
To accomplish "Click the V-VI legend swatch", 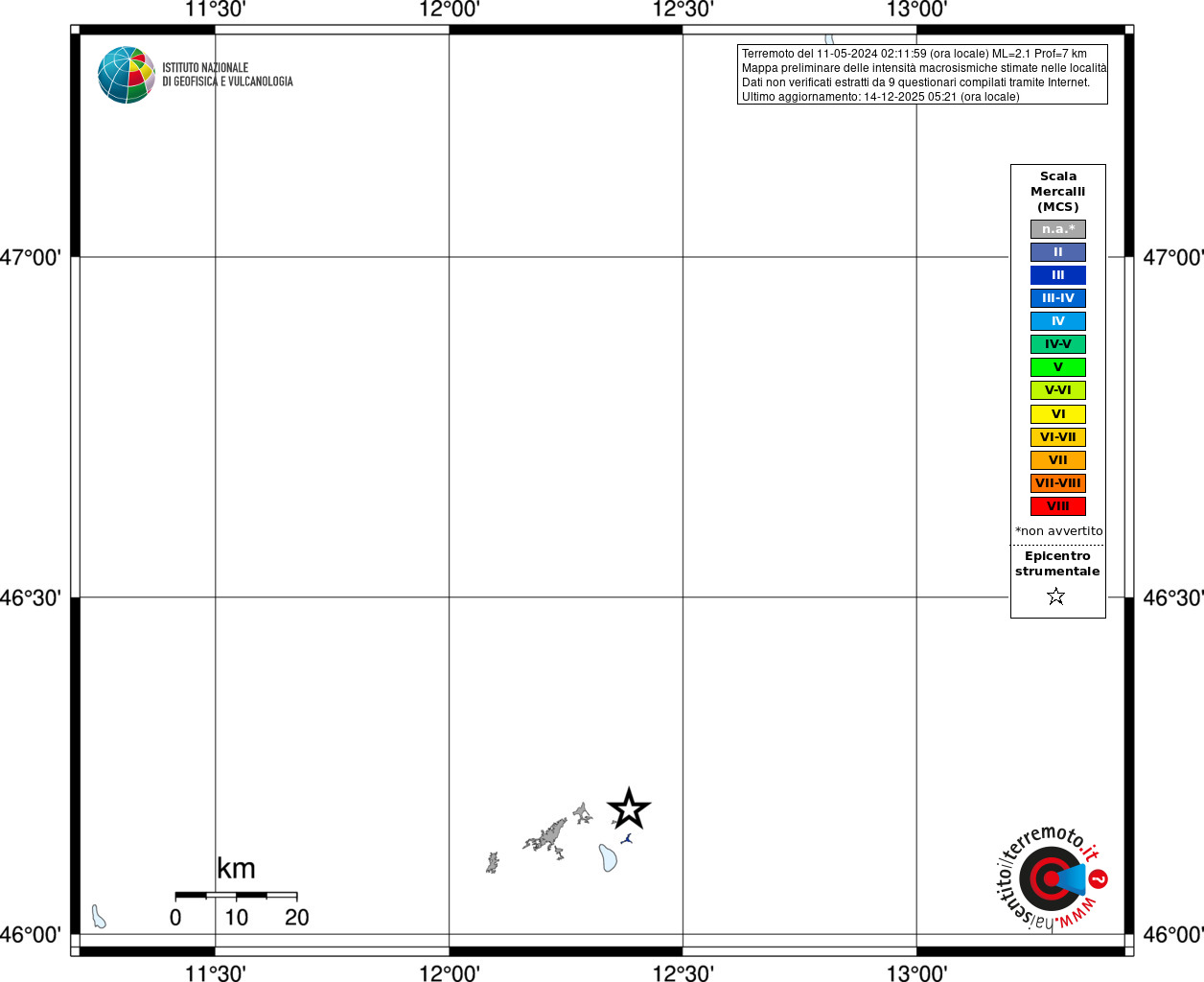I will (x=1058, y=390).
